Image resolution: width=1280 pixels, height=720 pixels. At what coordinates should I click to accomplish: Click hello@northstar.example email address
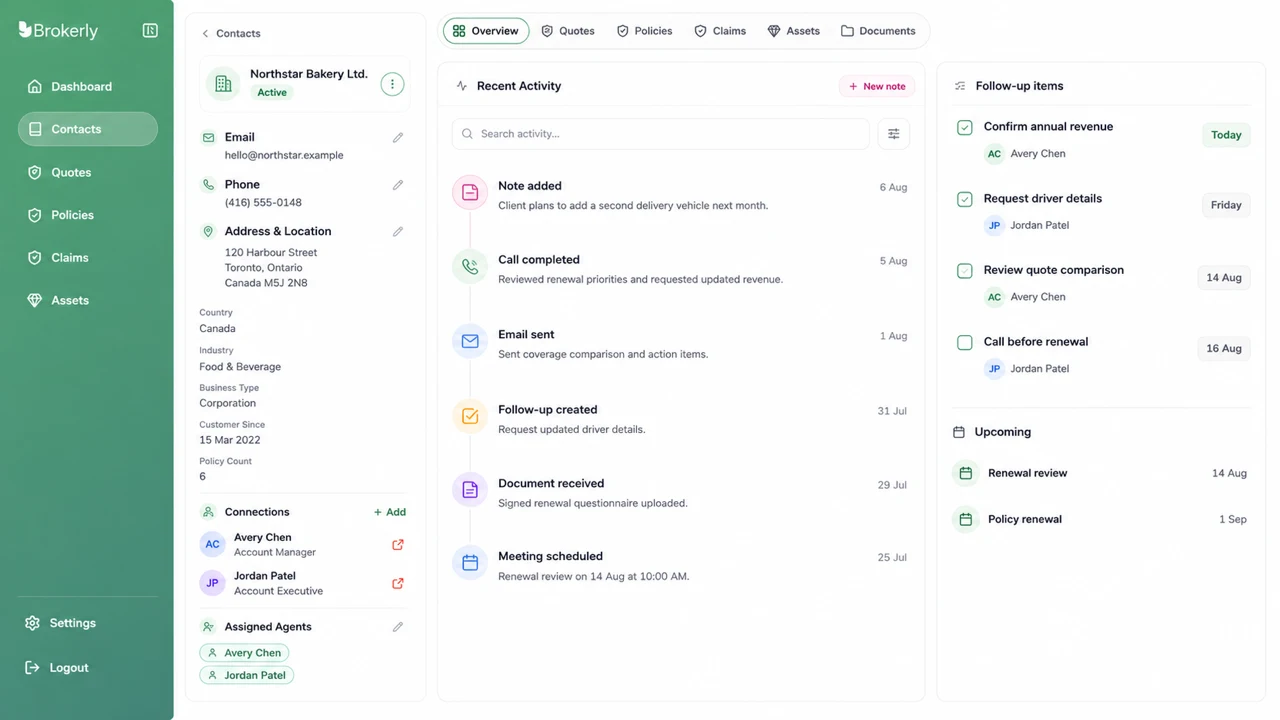[x=284, y=155]
